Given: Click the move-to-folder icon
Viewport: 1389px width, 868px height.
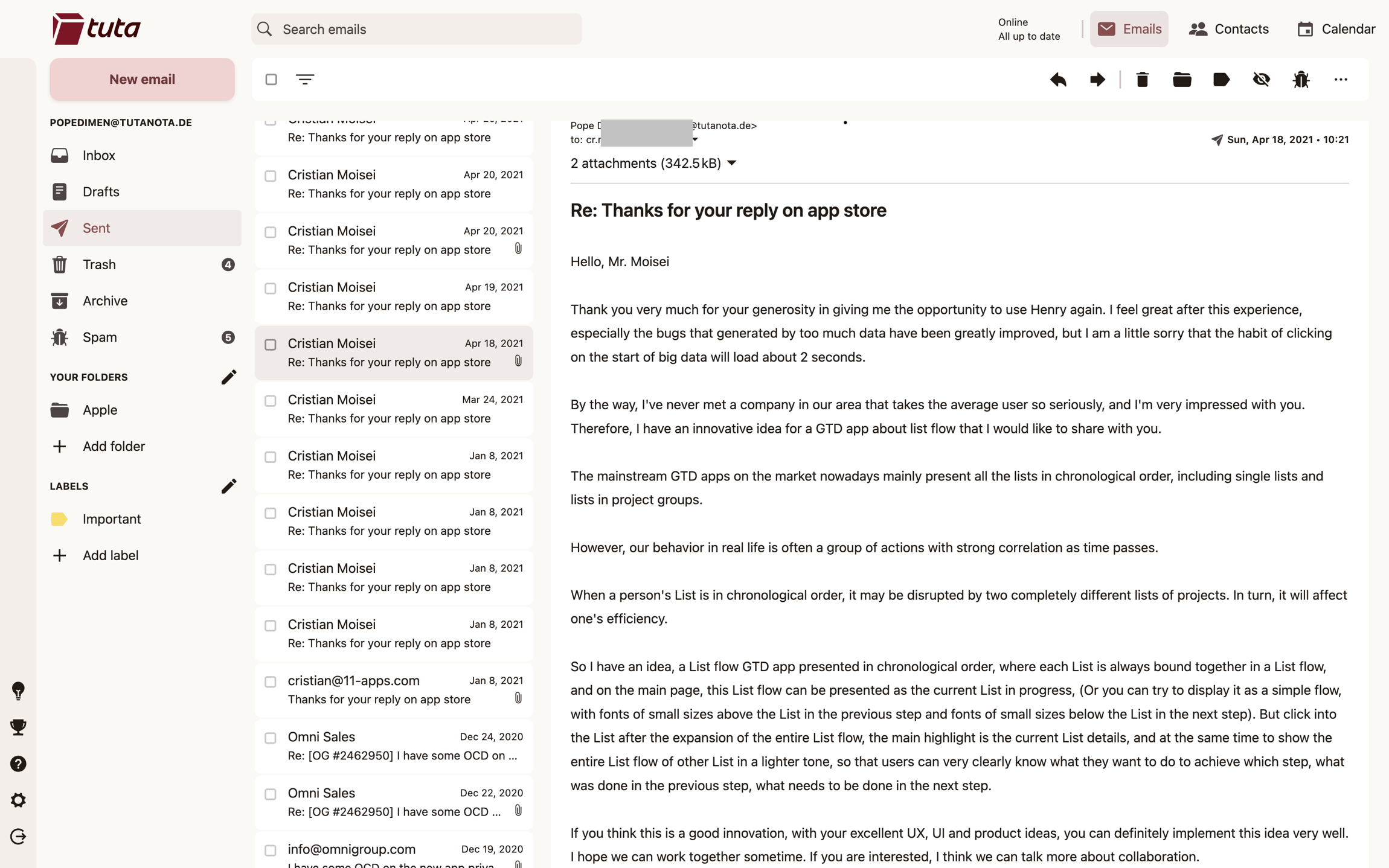Looking at the screenshot, I should coord(1181,80).
